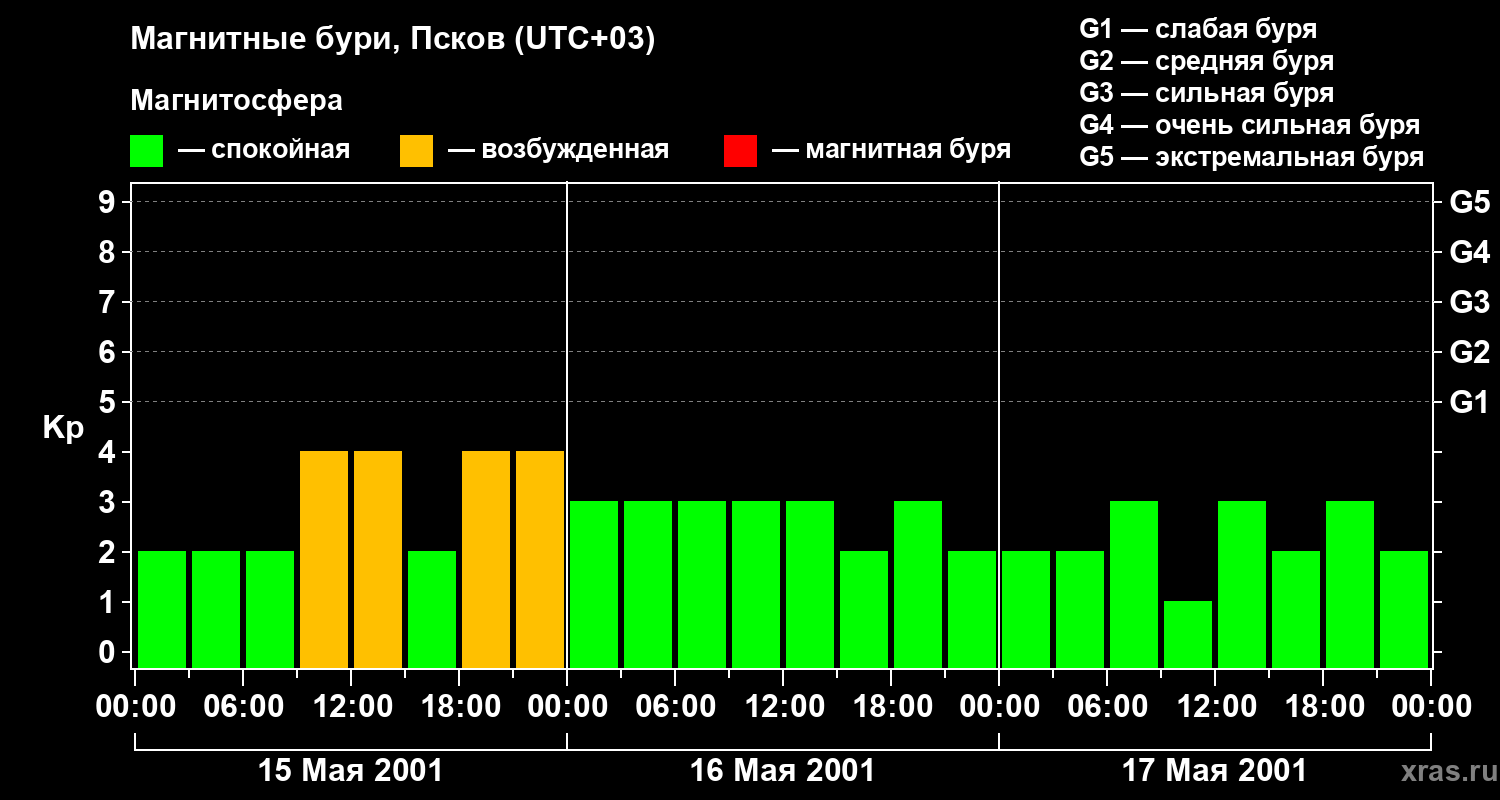Select the '16 Мая 2001' date label
The width and height of the screenshot is (1500, 800).
pos(782,771)
